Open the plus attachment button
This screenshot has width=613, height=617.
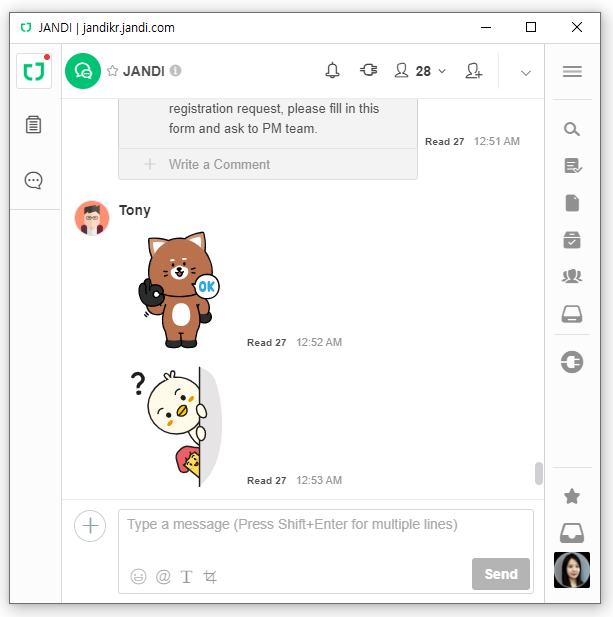pos(90,526)
